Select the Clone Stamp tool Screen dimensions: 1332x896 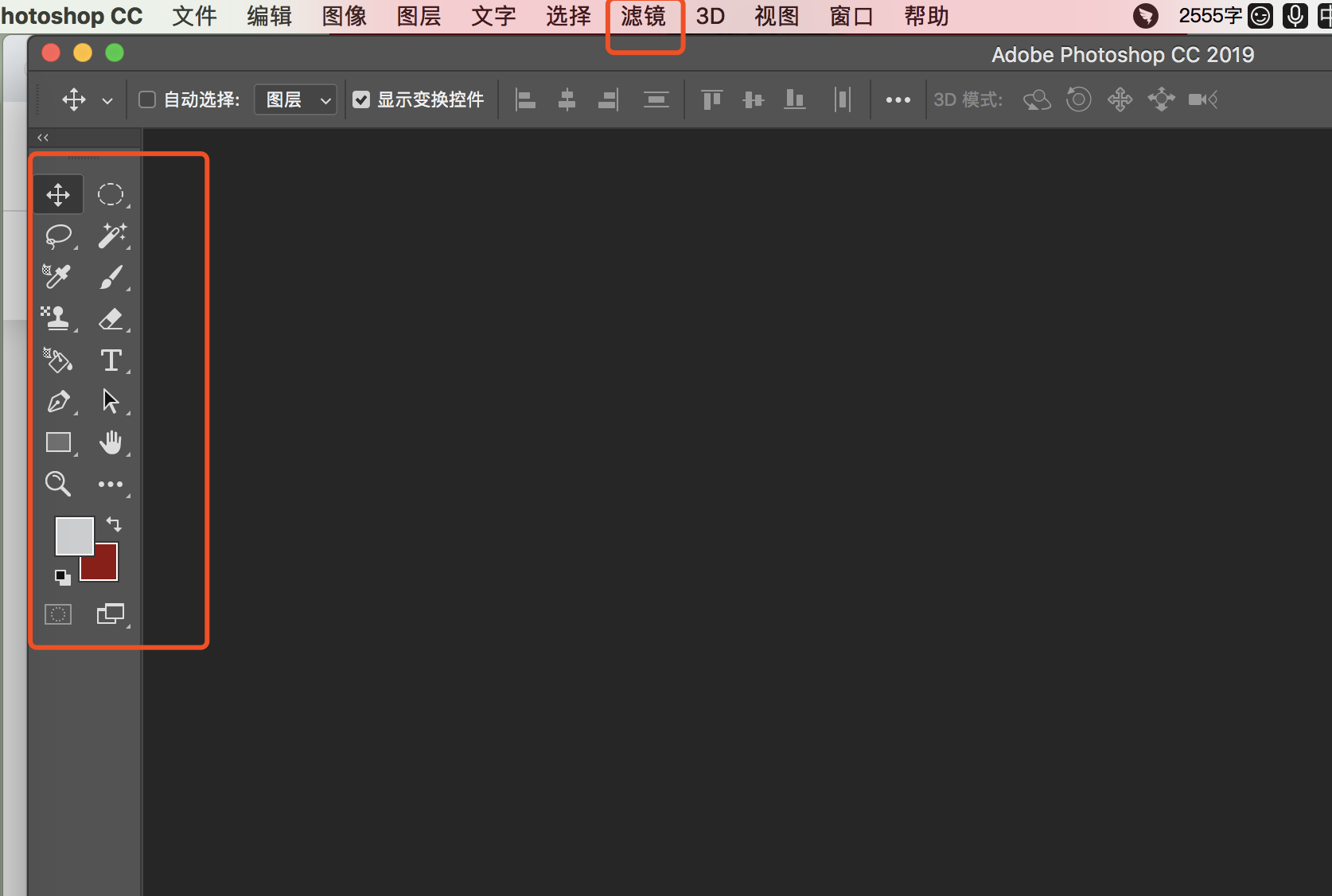coord(58,318)
